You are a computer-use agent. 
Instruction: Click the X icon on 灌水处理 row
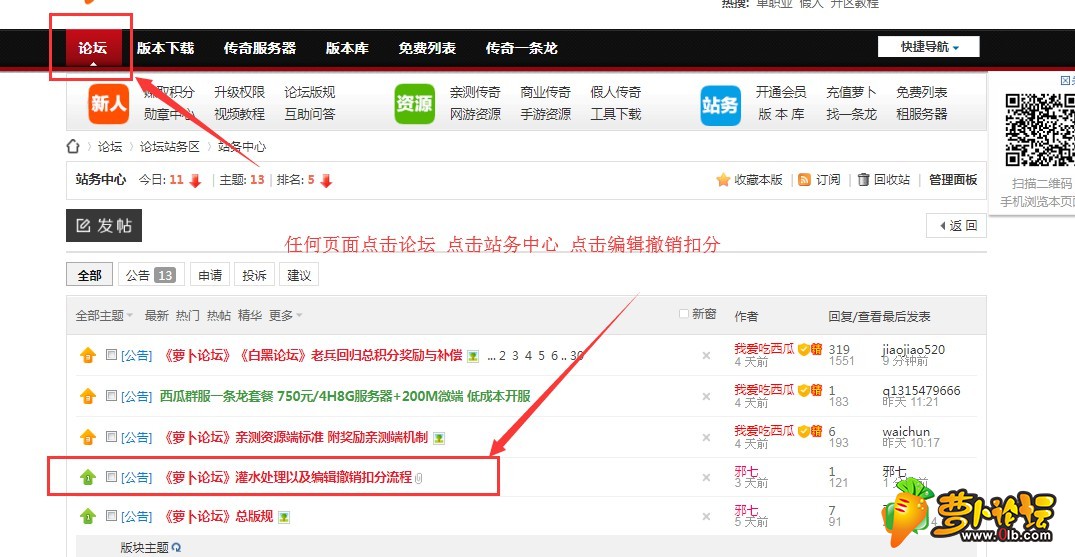[x=706, y=478]
